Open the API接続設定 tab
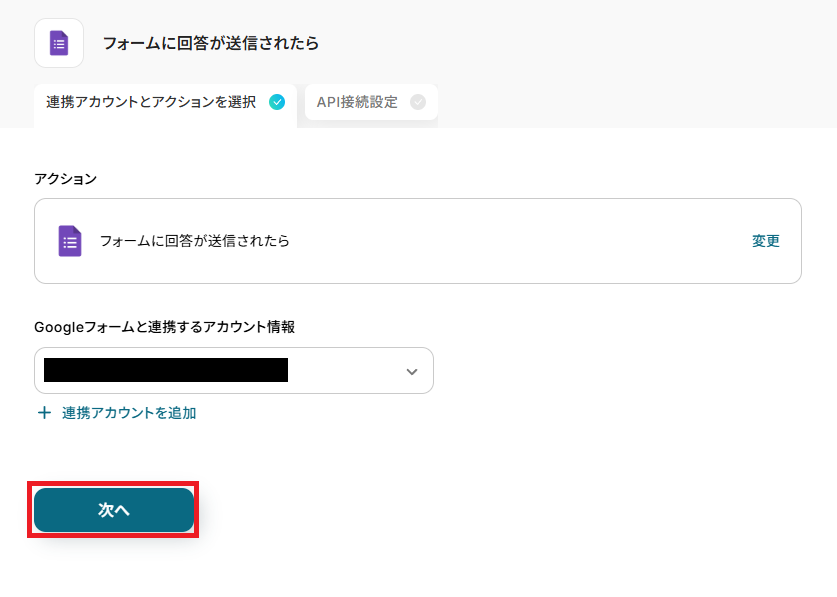Image resolution: width=837 pixels, height=597 pixels. click(371, 102)
